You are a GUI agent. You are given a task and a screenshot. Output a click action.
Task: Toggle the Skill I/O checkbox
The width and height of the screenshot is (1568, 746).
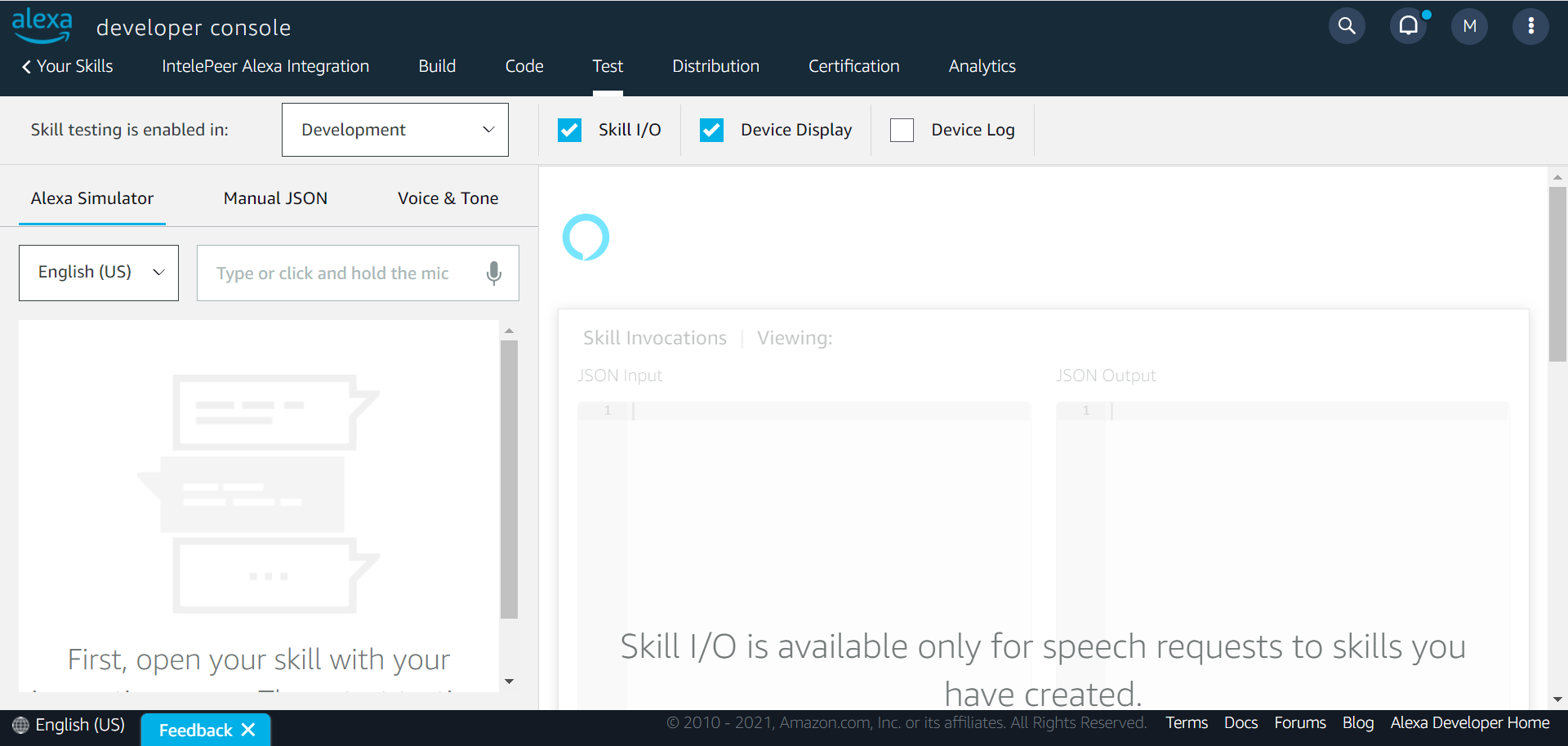click(x=569, y=130)
